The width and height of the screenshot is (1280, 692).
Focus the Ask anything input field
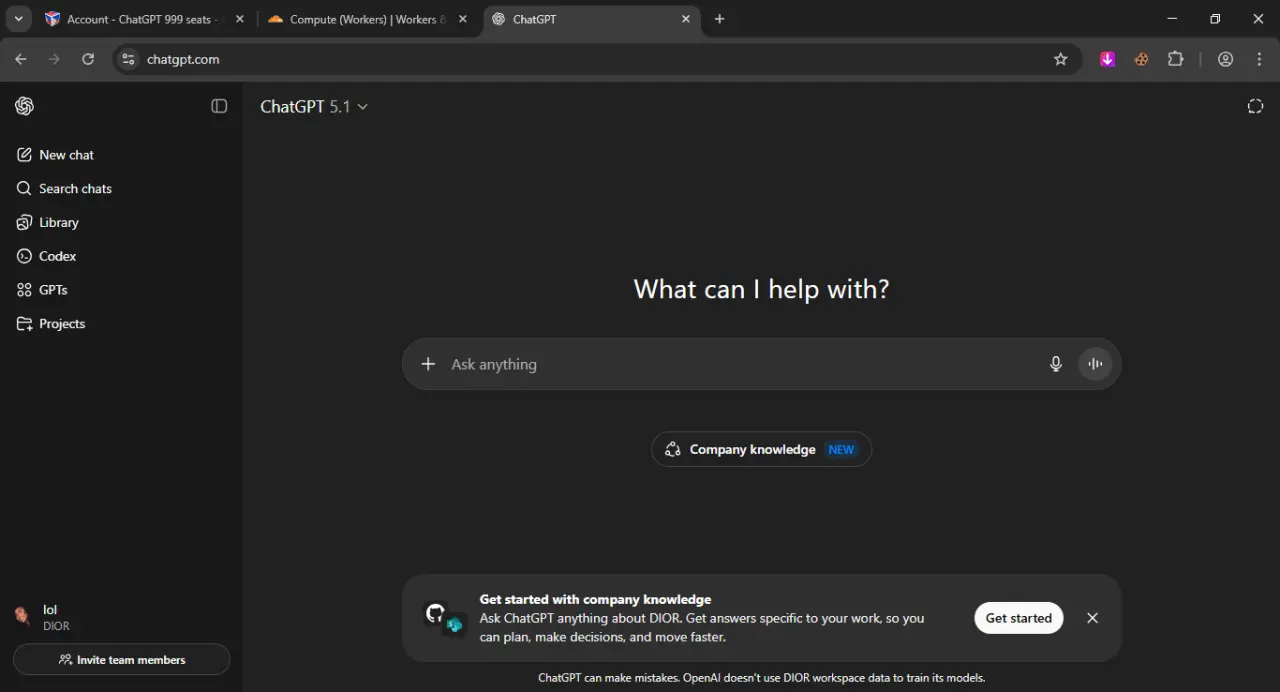click(x=740, y=364)
